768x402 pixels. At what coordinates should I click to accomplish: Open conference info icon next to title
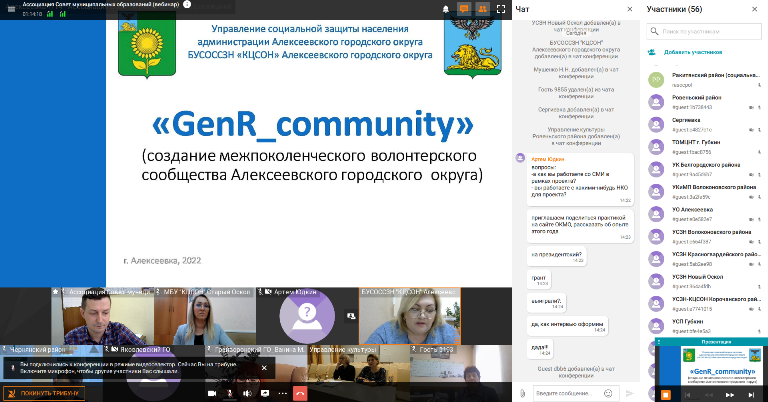point(187,4)
